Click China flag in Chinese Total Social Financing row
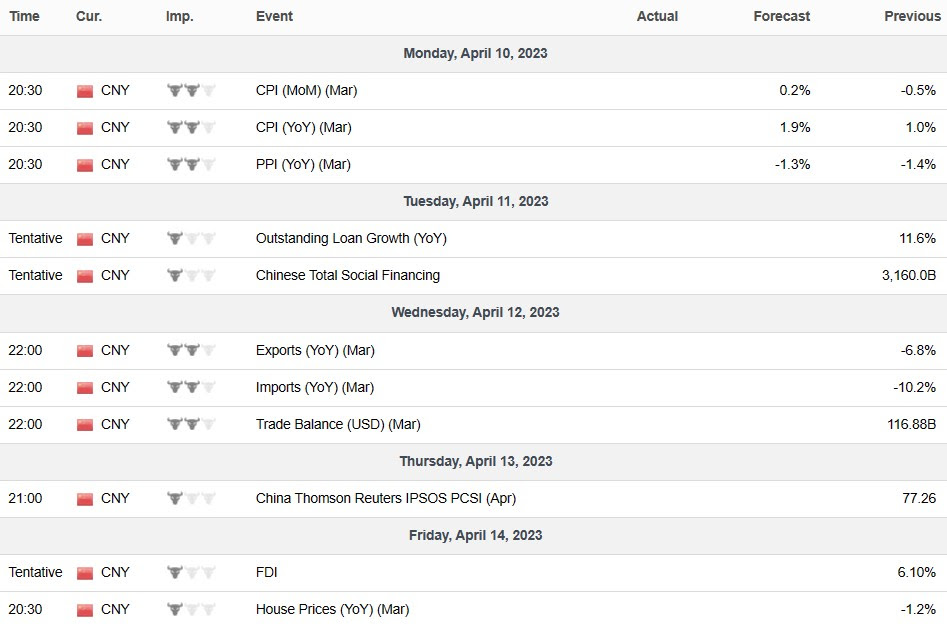Image resolution: width=947 pixels, height=626 pixels. [85, 276]
